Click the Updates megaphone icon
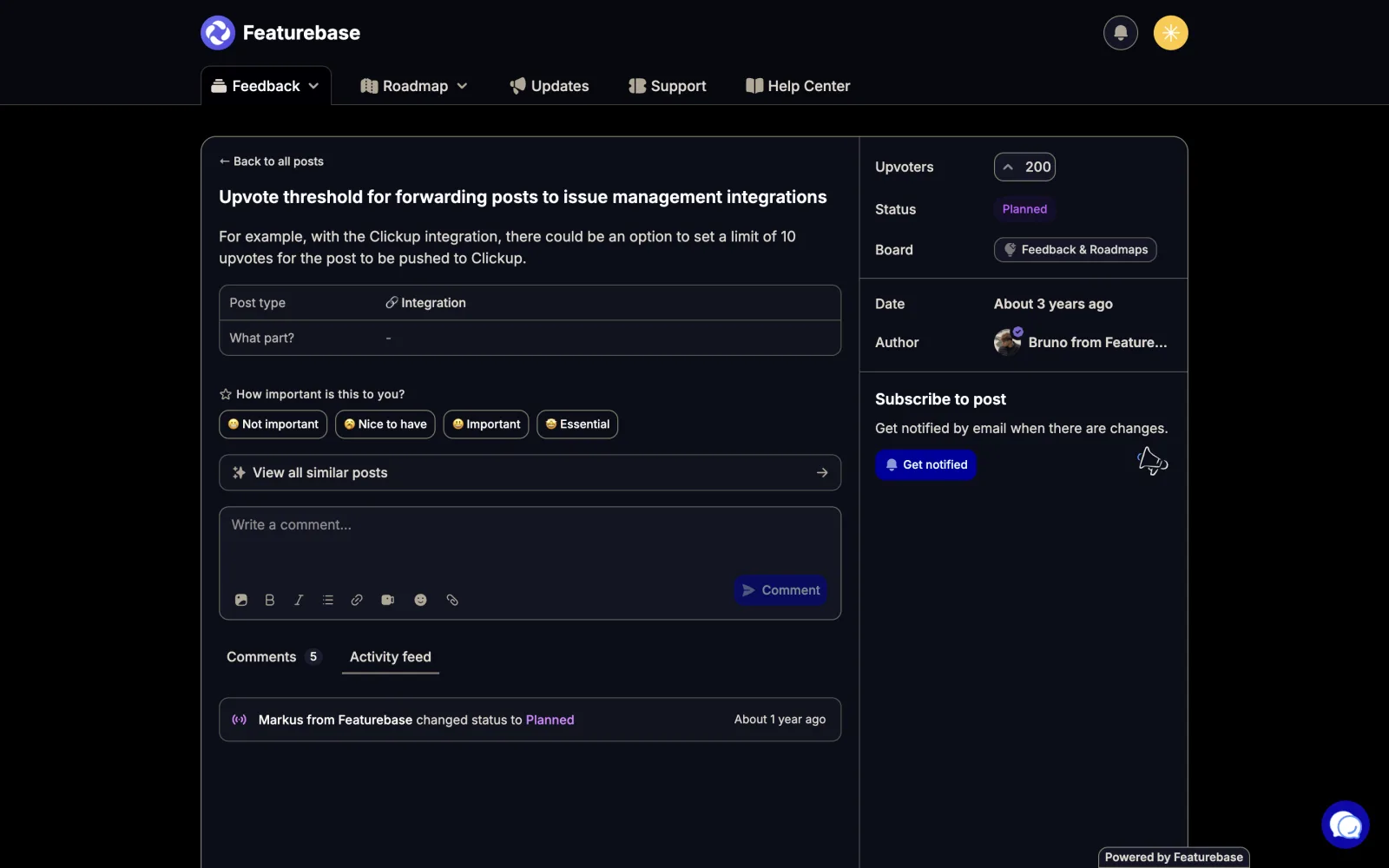 (517, 86)
